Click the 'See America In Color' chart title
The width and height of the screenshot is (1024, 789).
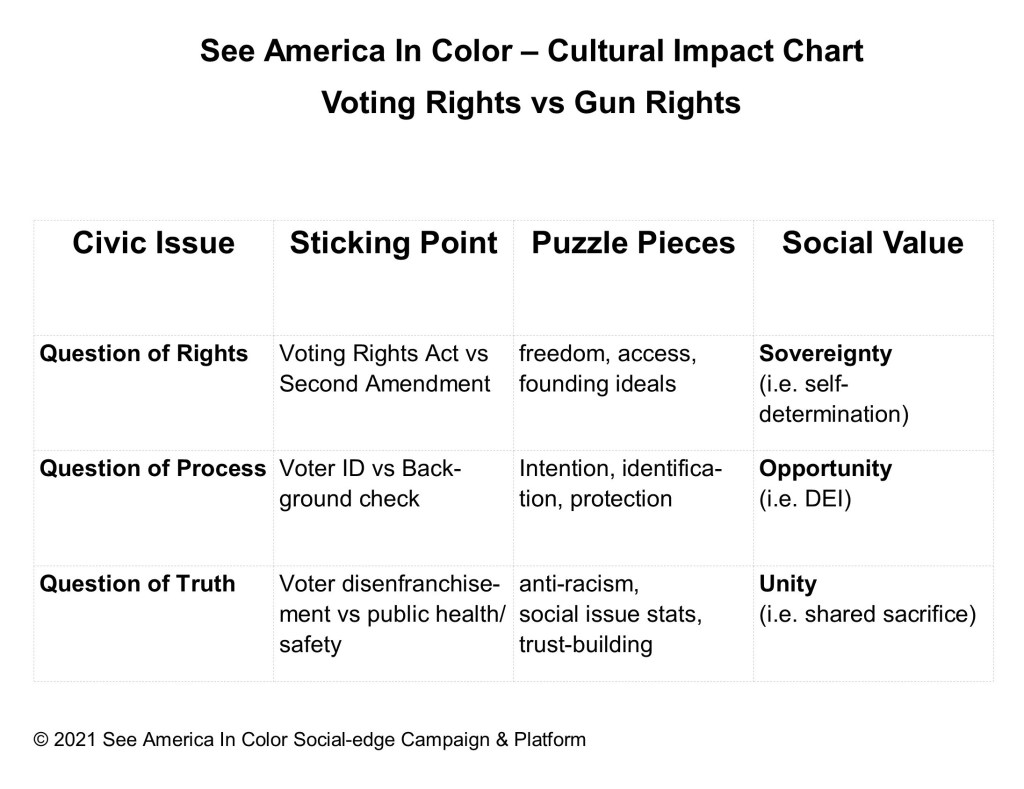531,52
